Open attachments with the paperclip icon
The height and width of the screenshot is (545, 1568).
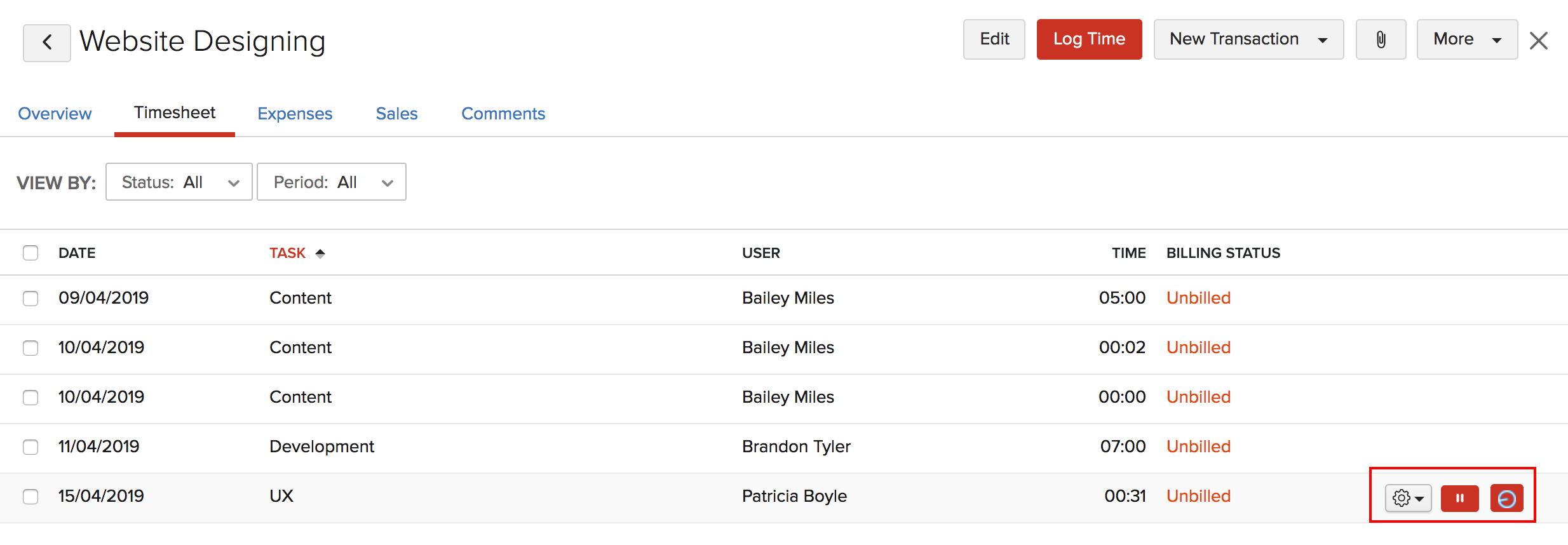click(1381, 39)
